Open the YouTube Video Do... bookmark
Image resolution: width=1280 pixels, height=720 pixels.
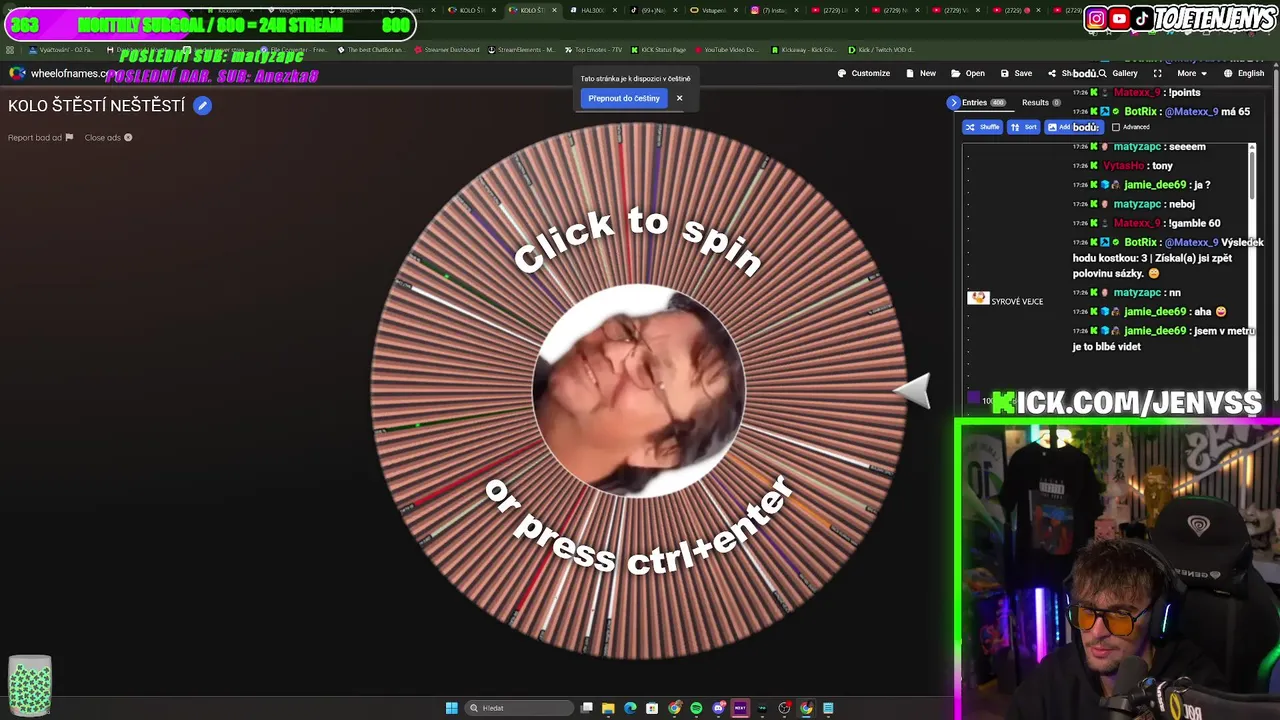(x=727, y=50)
